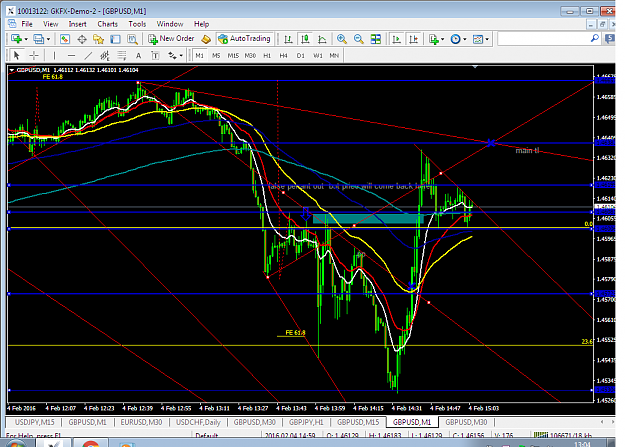Open the Navigator folder-star icon
The height and width of the screenshot is (447, 625).
[x=98, y=39]
